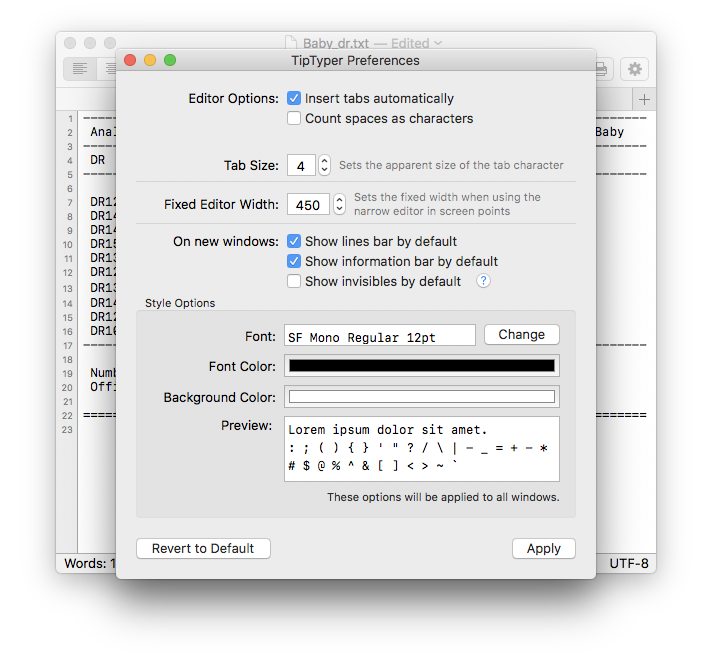712x653 pixels.
Task: Click the DR text on line 4
Action: (98, 160)
